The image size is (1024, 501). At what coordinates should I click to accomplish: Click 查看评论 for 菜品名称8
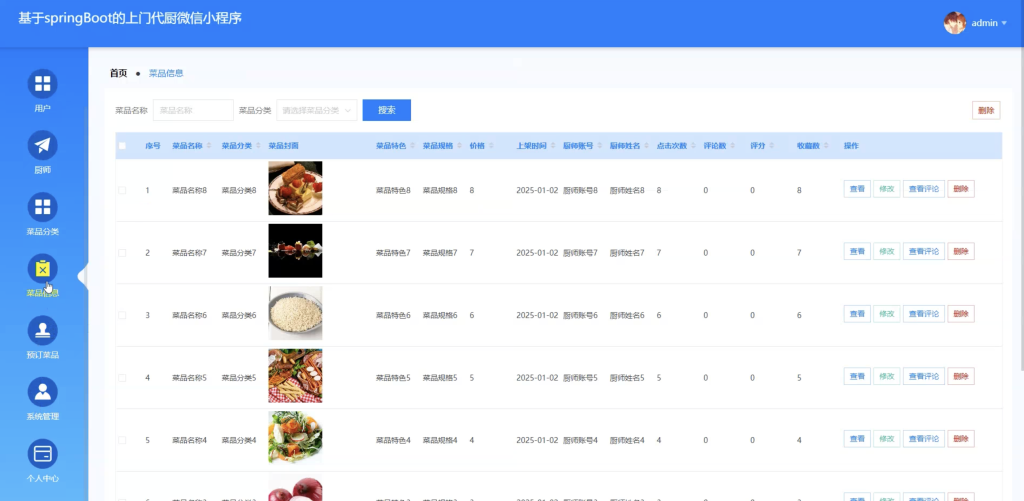tap(923, 189)
